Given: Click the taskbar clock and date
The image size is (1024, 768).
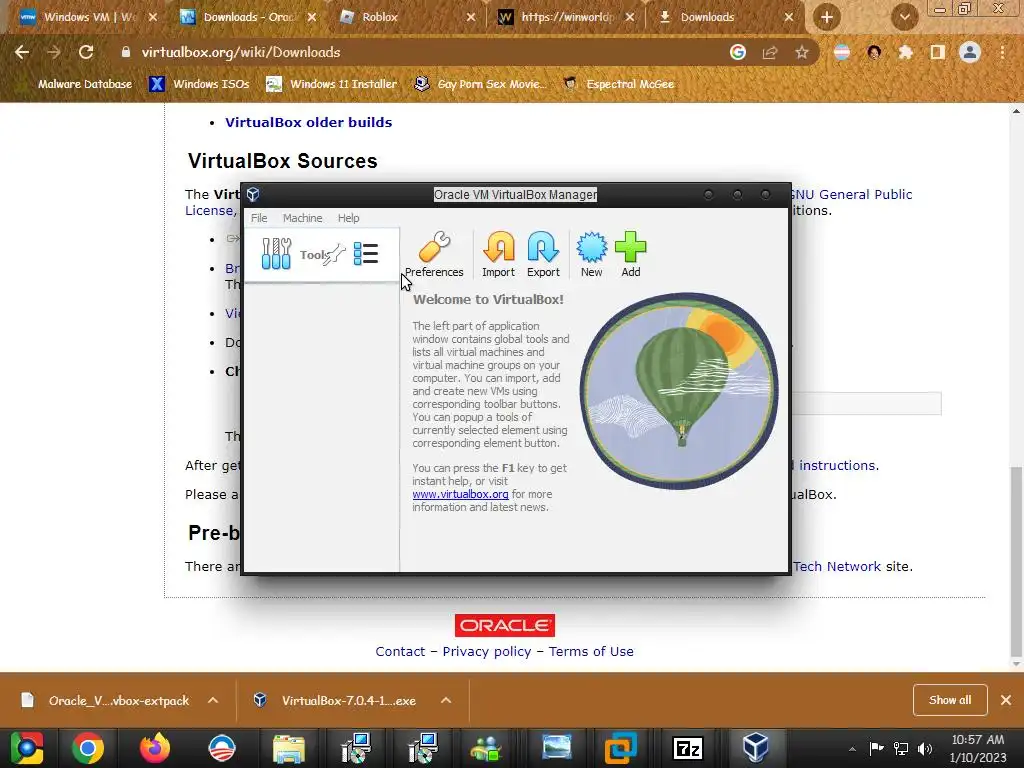Looking at the screenshot, I should [x=978, y=748].
